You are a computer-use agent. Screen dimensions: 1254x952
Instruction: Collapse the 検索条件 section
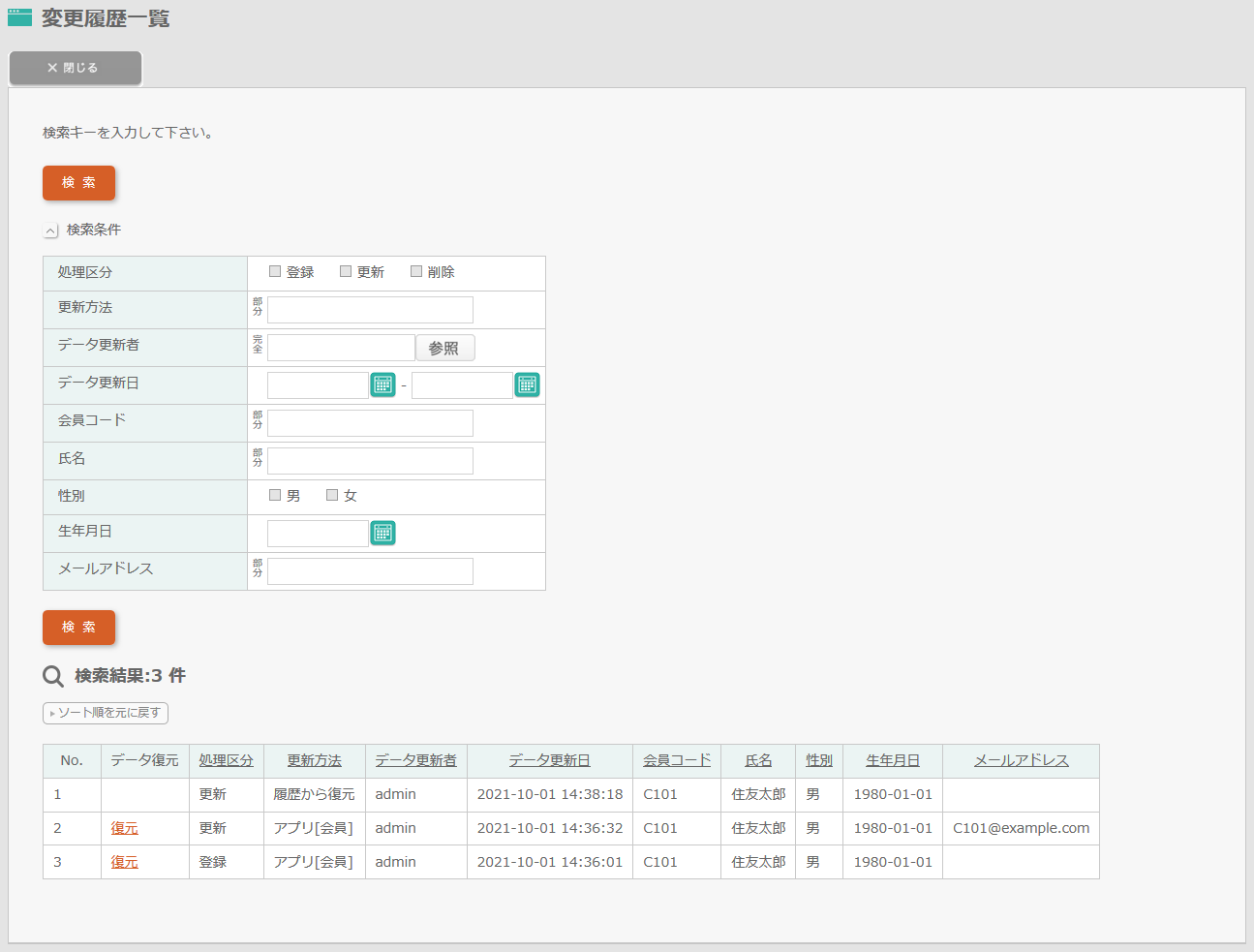[x=51, y=230]
